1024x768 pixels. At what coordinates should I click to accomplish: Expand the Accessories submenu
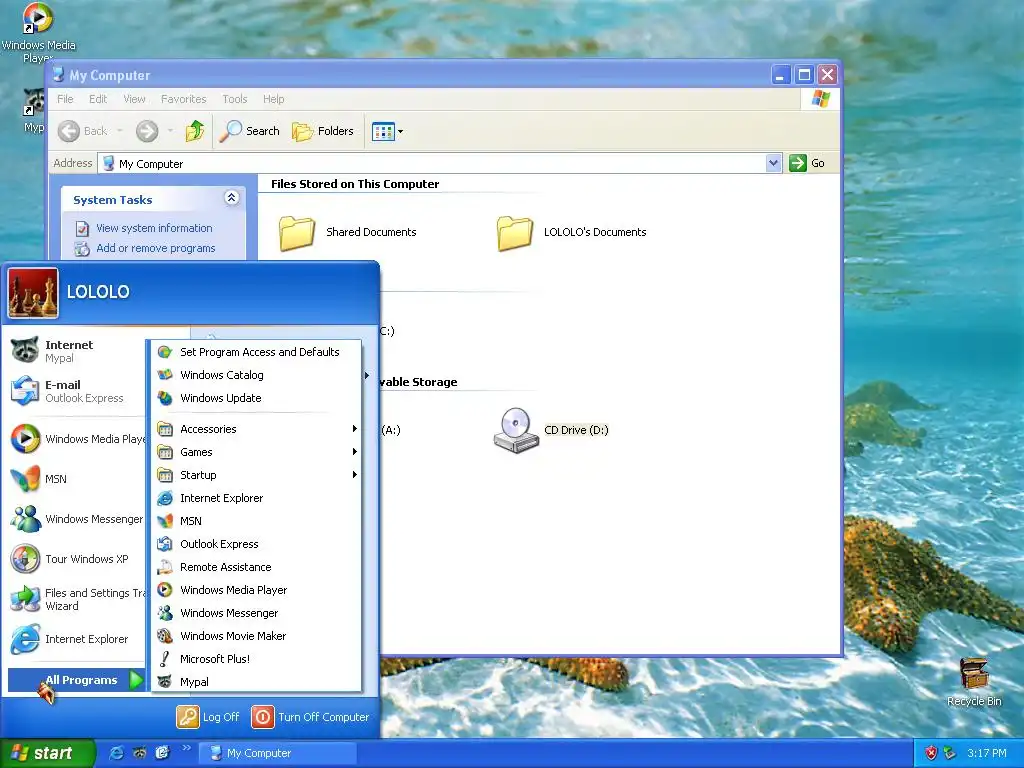pos(257,429)
